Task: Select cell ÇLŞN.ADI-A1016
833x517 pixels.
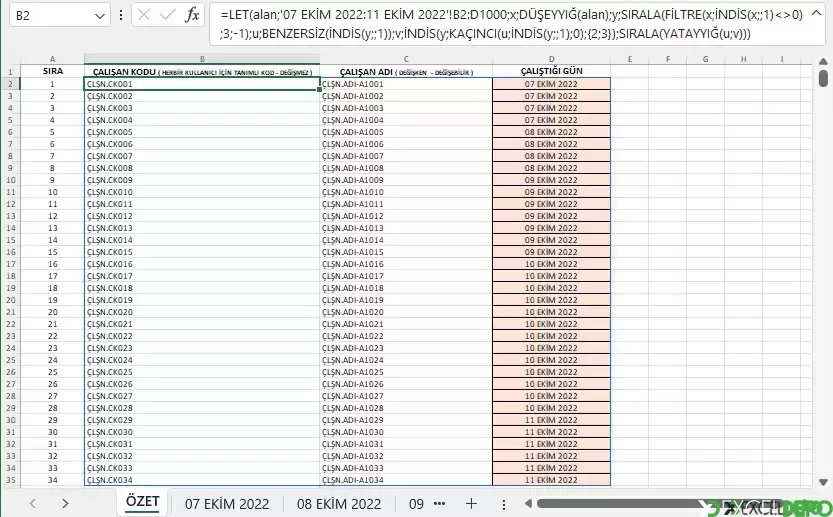Action: (x=406, y=264)
